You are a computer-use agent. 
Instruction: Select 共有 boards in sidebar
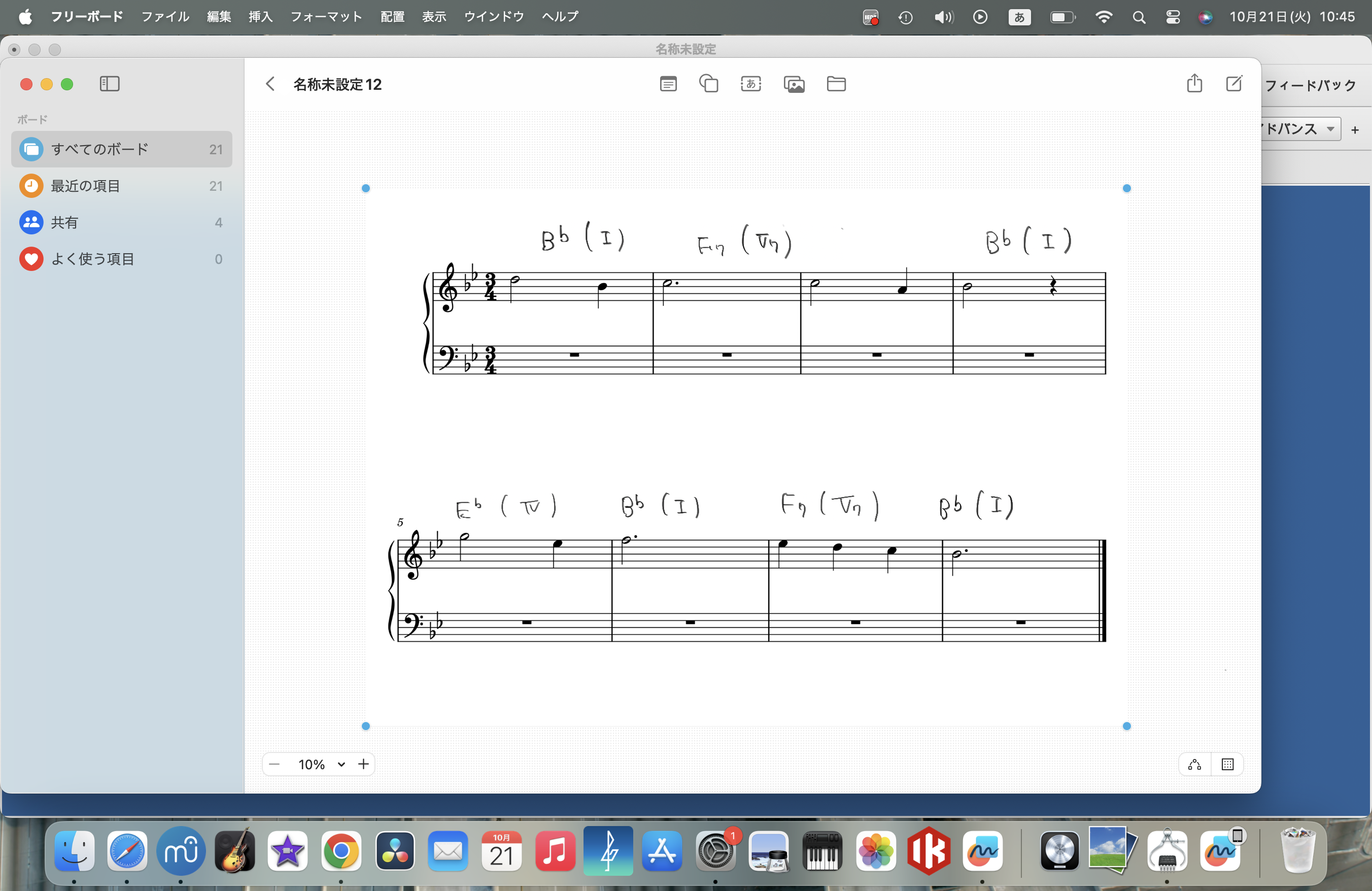[64, 222]
